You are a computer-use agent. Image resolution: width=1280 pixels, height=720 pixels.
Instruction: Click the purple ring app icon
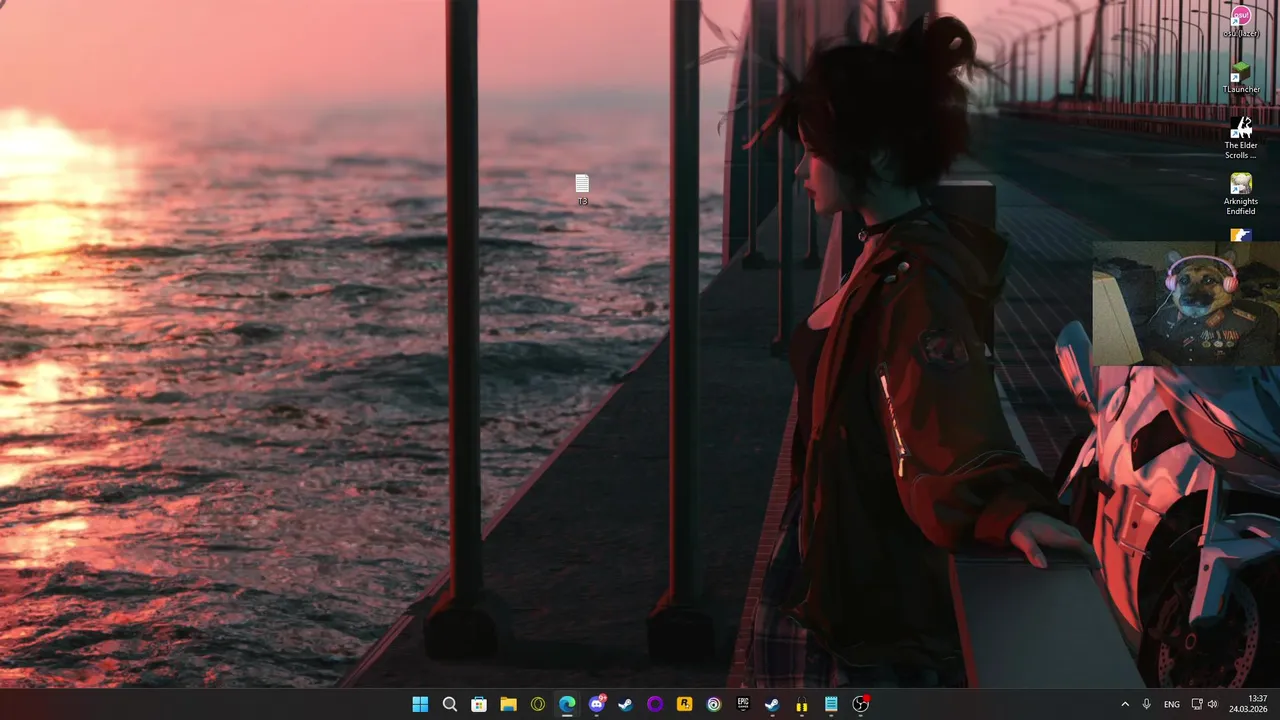655,704
